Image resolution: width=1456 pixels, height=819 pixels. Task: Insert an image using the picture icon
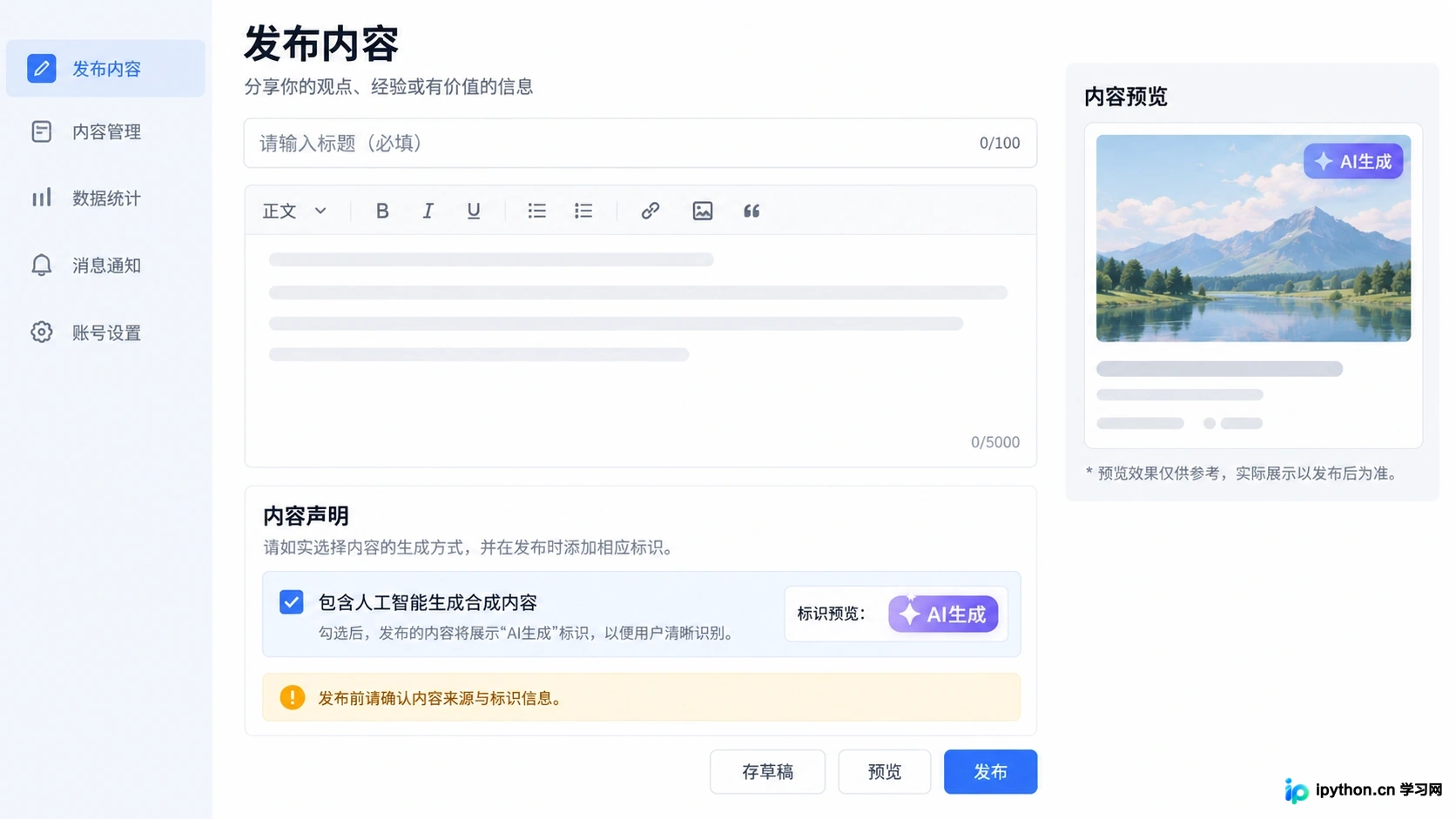(703, 211)
